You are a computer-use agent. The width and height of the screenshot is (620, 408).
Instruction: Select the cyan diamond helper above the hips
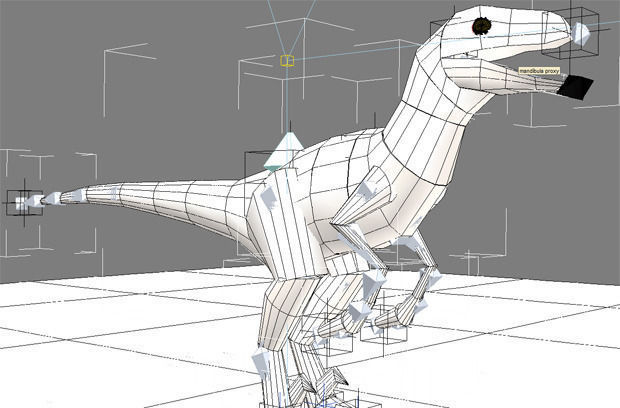[x=284, y=153]
